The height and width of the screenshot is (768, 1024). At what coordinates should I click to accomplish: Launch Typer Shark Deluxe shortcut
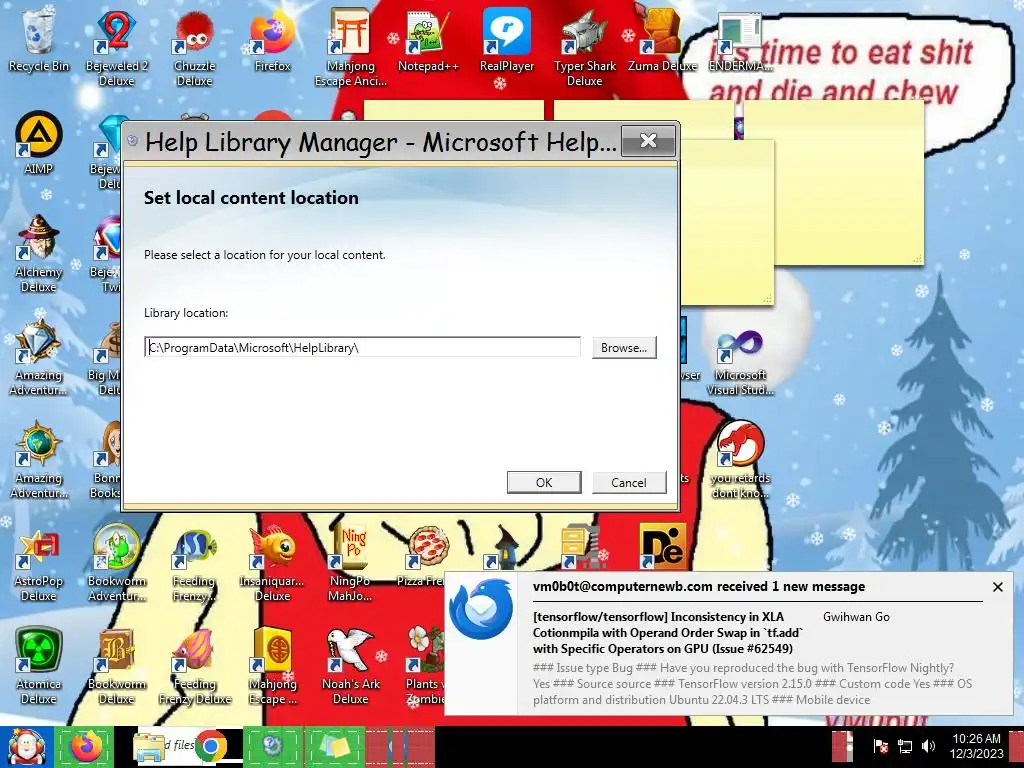click(x=584, y=47)
